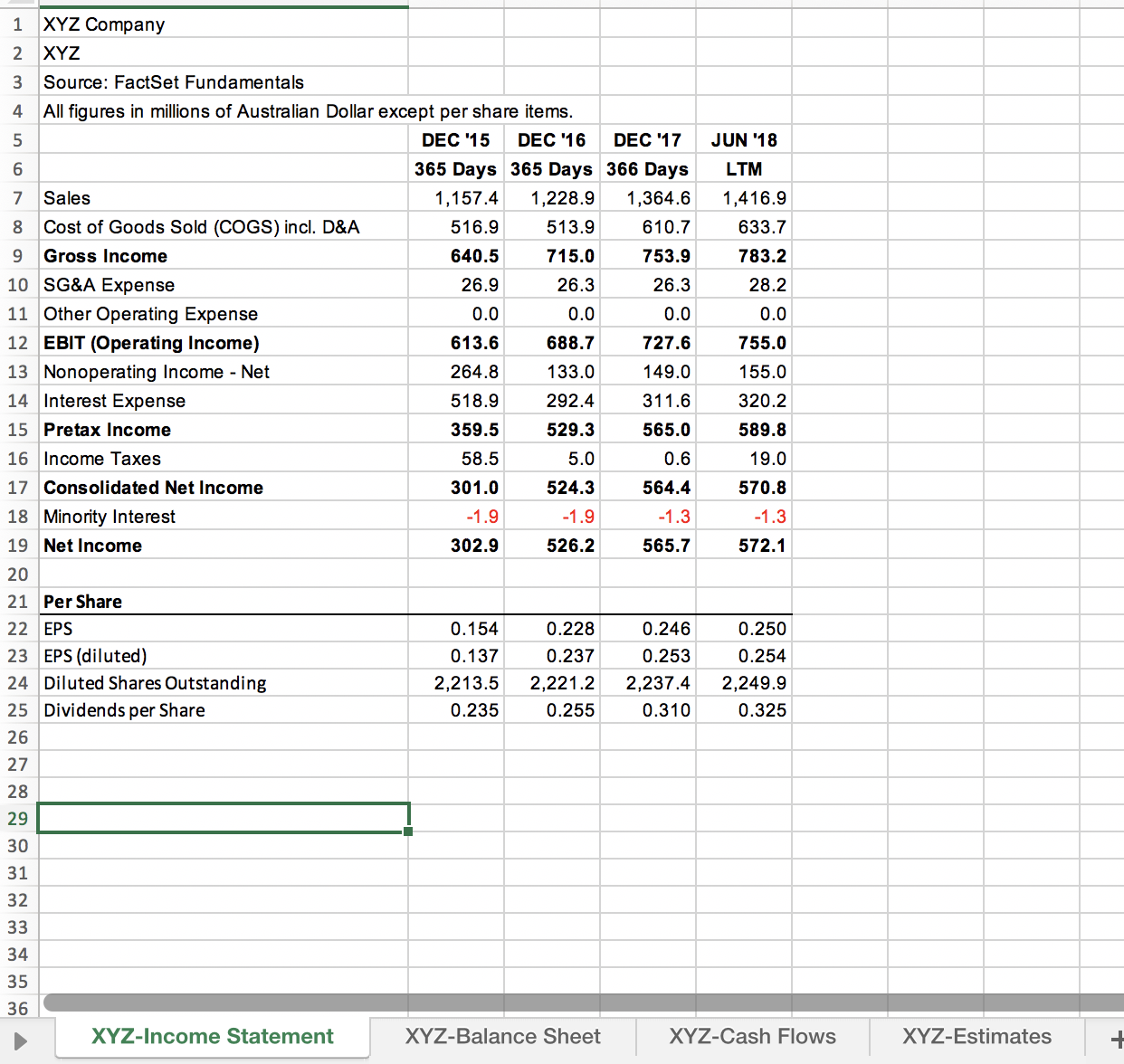
Task: Open the XYZ-Cash Flows sheet
Action: click(753, 1036)
